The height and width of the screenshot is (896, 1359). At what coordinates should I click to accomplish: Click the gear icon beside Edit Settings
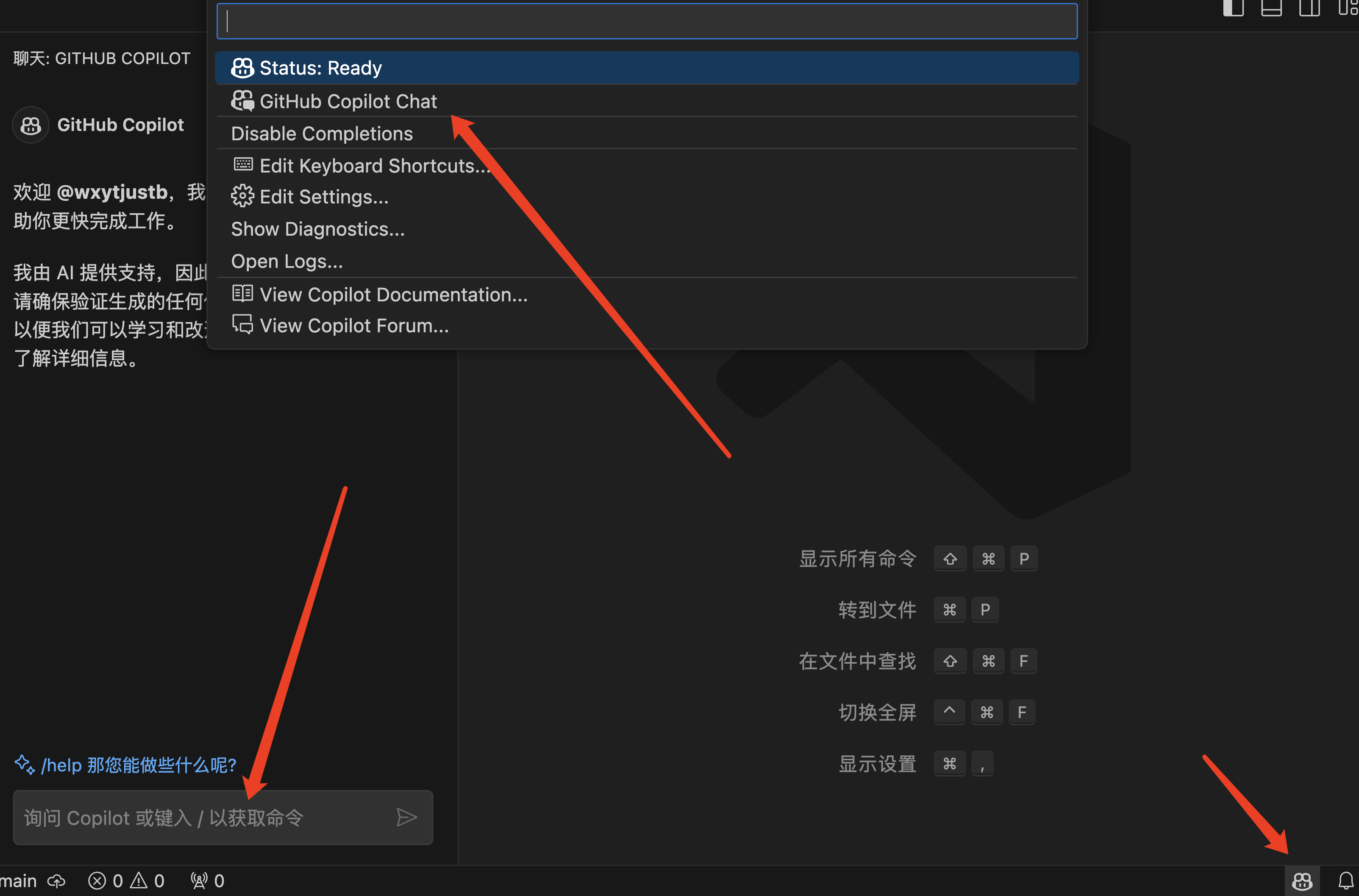pos(242,196)
